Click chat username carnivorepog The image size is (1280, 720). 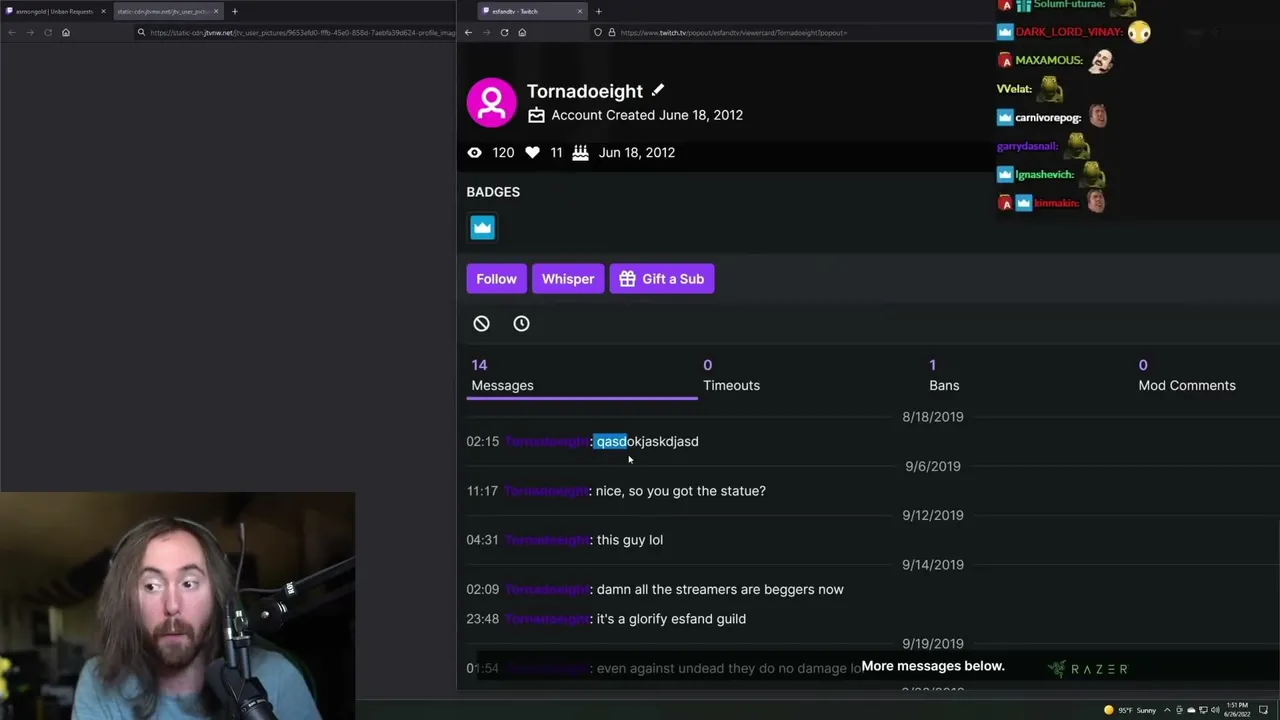1048,117
